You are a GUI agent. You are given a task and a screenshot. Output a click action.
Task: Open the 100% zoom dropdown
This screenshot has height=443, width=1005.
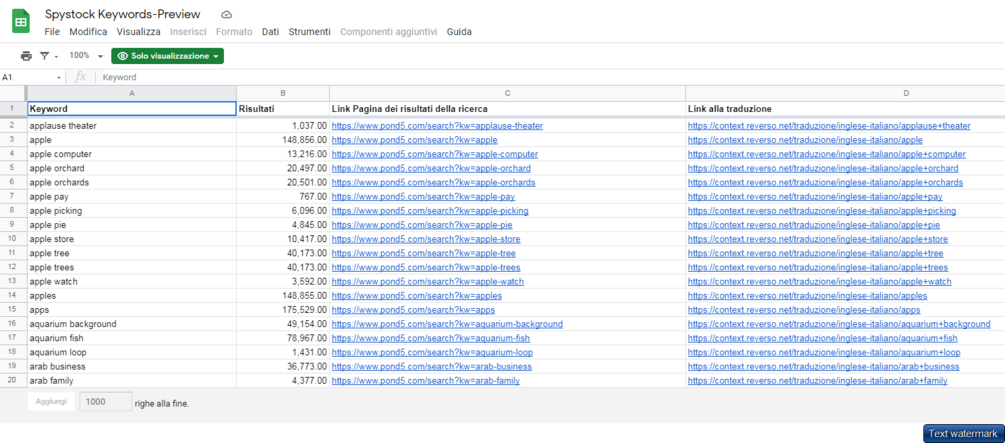tap(86, 56)
